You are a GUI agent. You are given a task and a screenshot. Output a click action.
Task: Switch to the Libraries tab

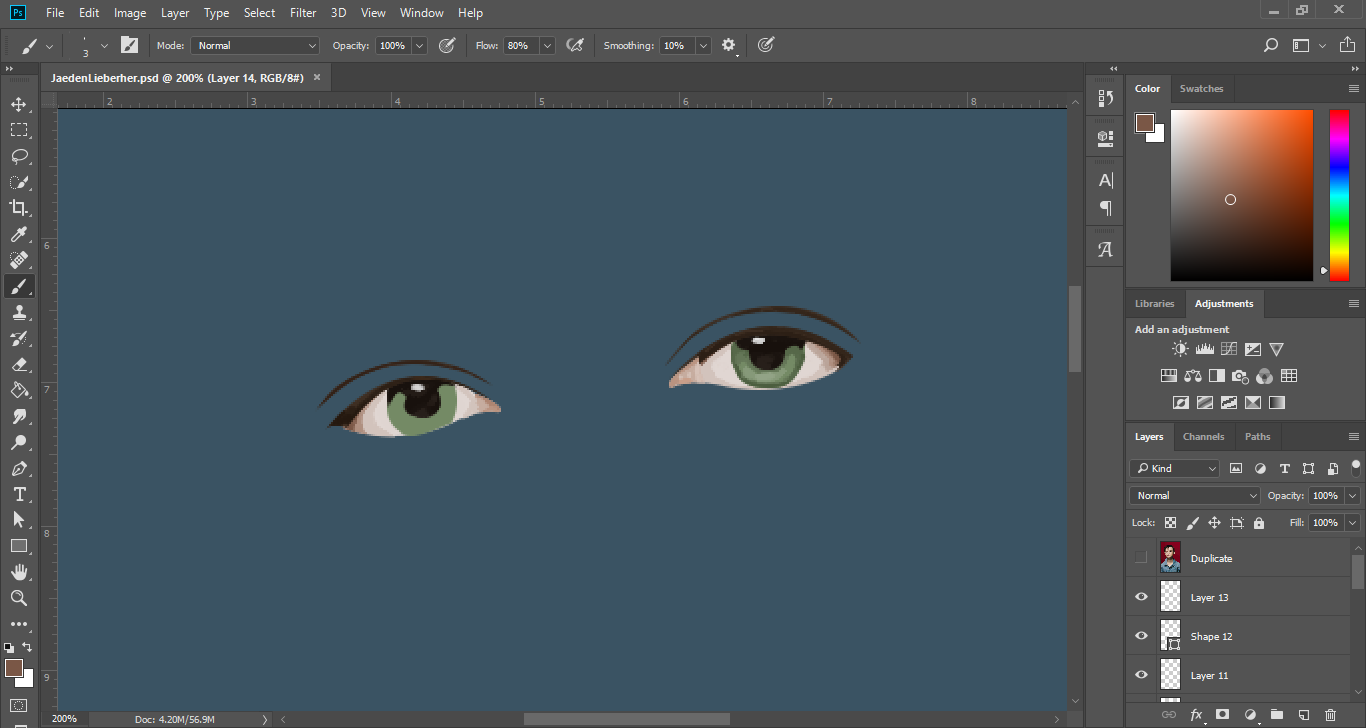coord(1154,303)
